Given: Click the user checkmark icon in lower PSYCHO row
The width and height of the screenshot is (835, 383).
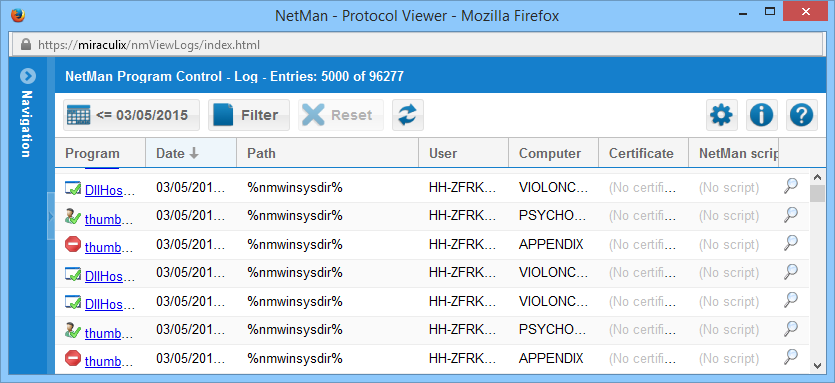Looking at the screenshot, I should tap(73, 330).
